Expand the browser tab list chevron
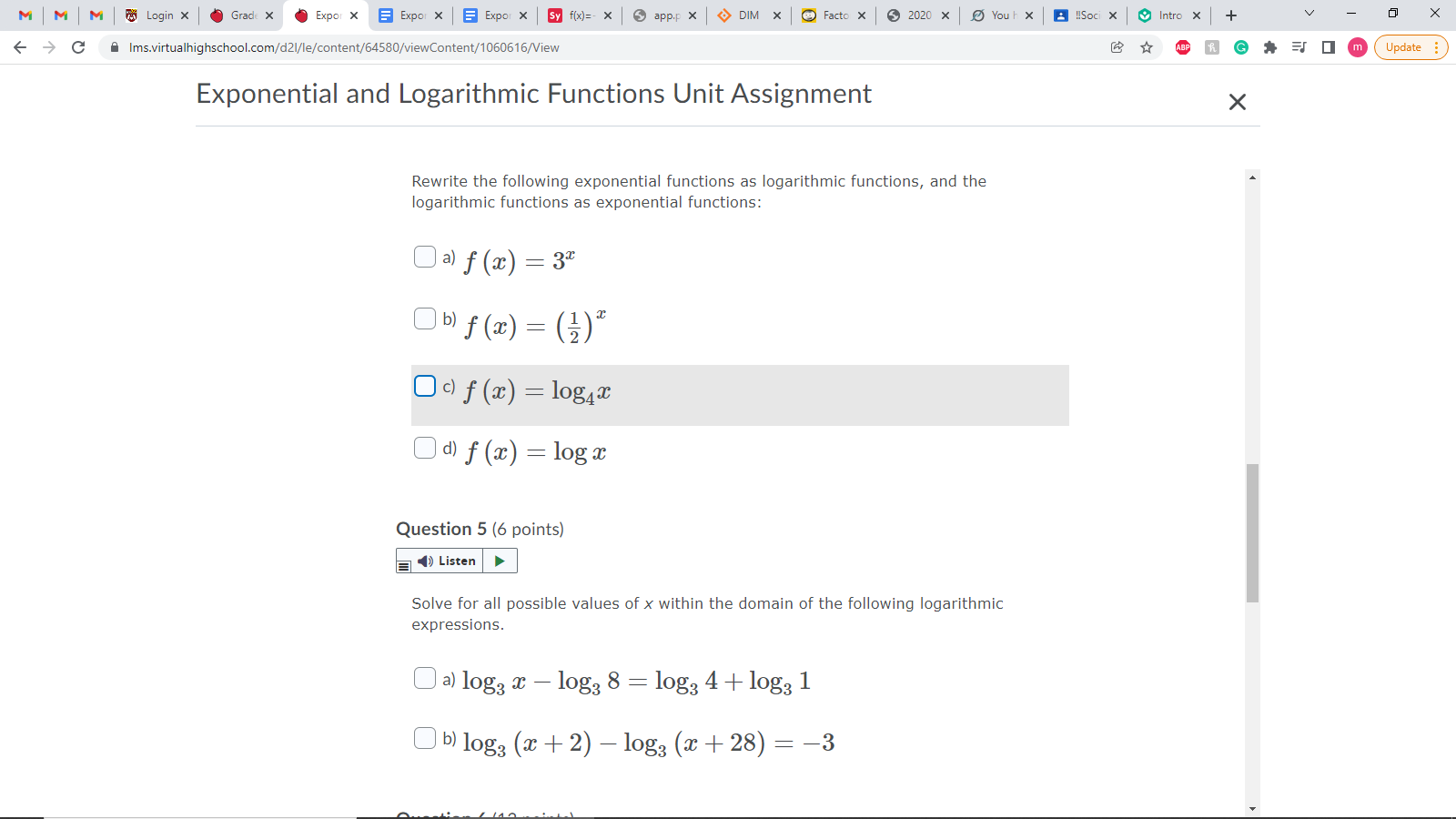 coord(1309,14)
